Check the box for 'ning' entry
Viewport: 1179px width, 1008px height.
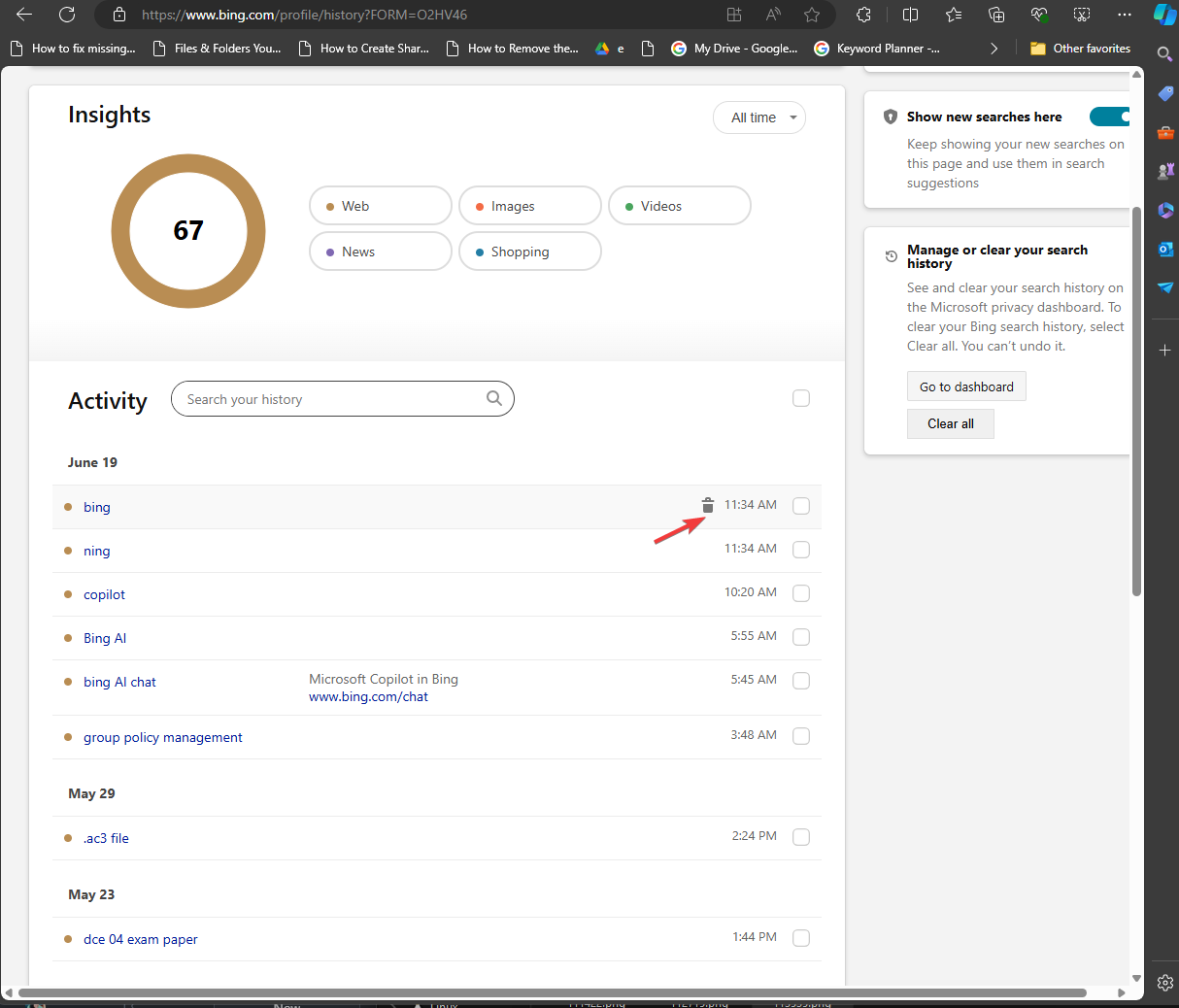[x=801, y=550]
